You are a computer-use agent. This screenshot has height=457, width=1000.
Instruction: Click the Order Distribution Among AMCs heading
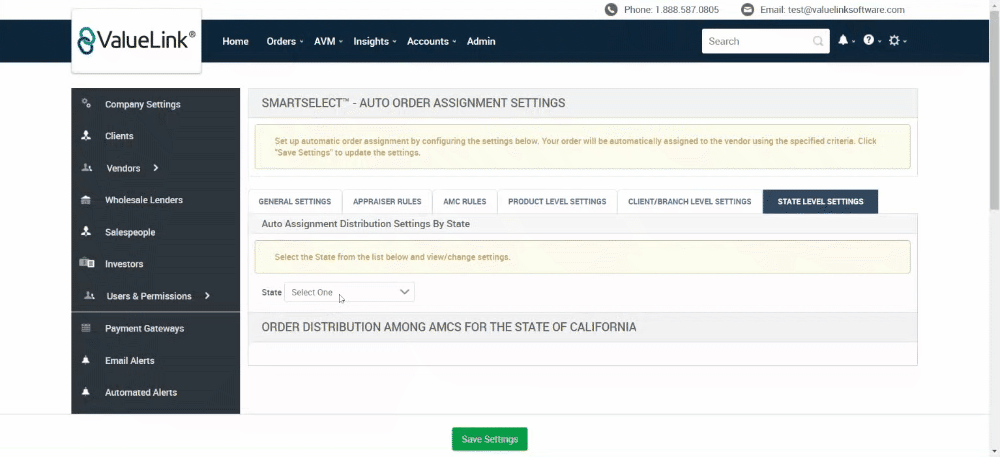[x=449, y=327]
